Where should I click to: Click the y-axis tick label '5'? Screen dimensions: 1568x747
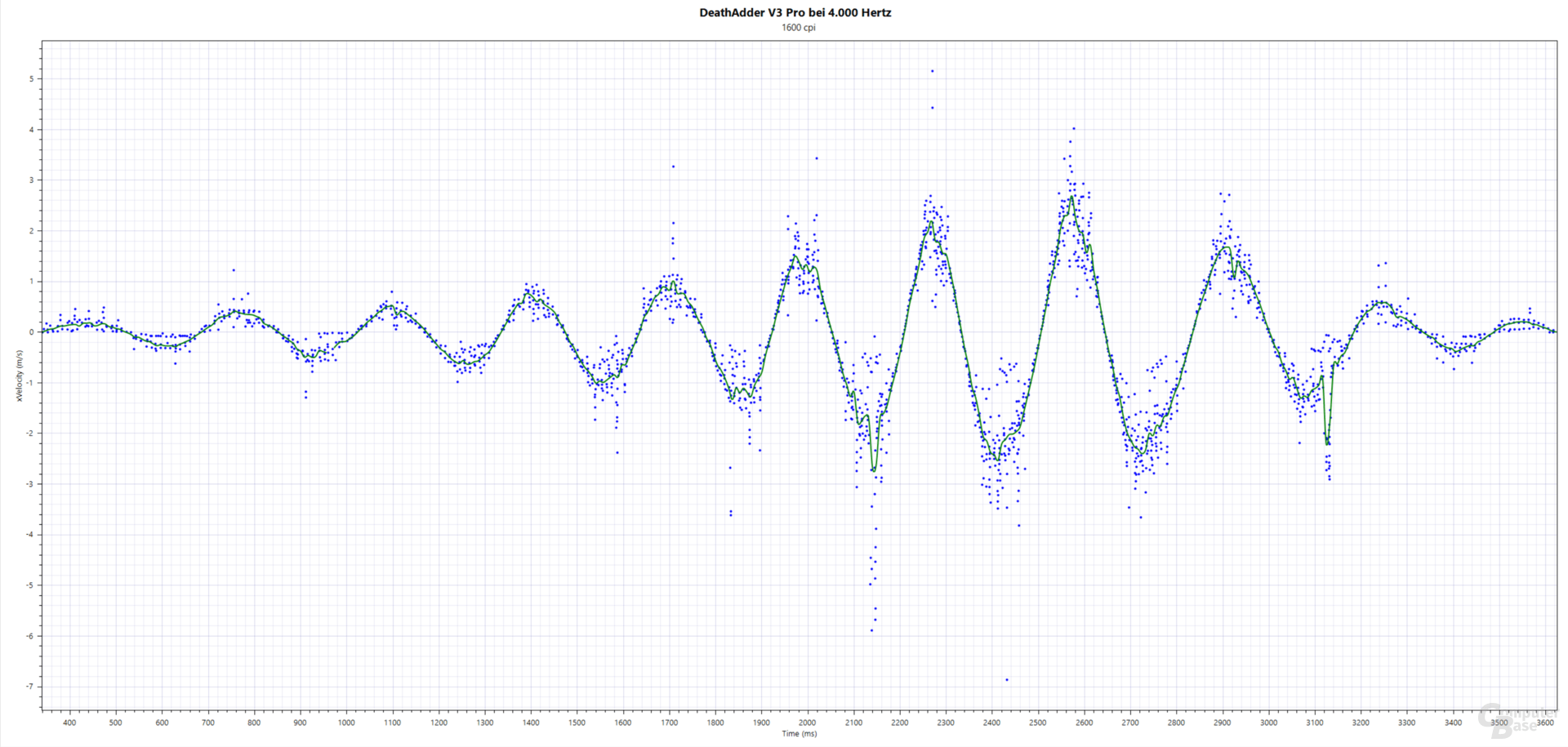coord(32,79)
